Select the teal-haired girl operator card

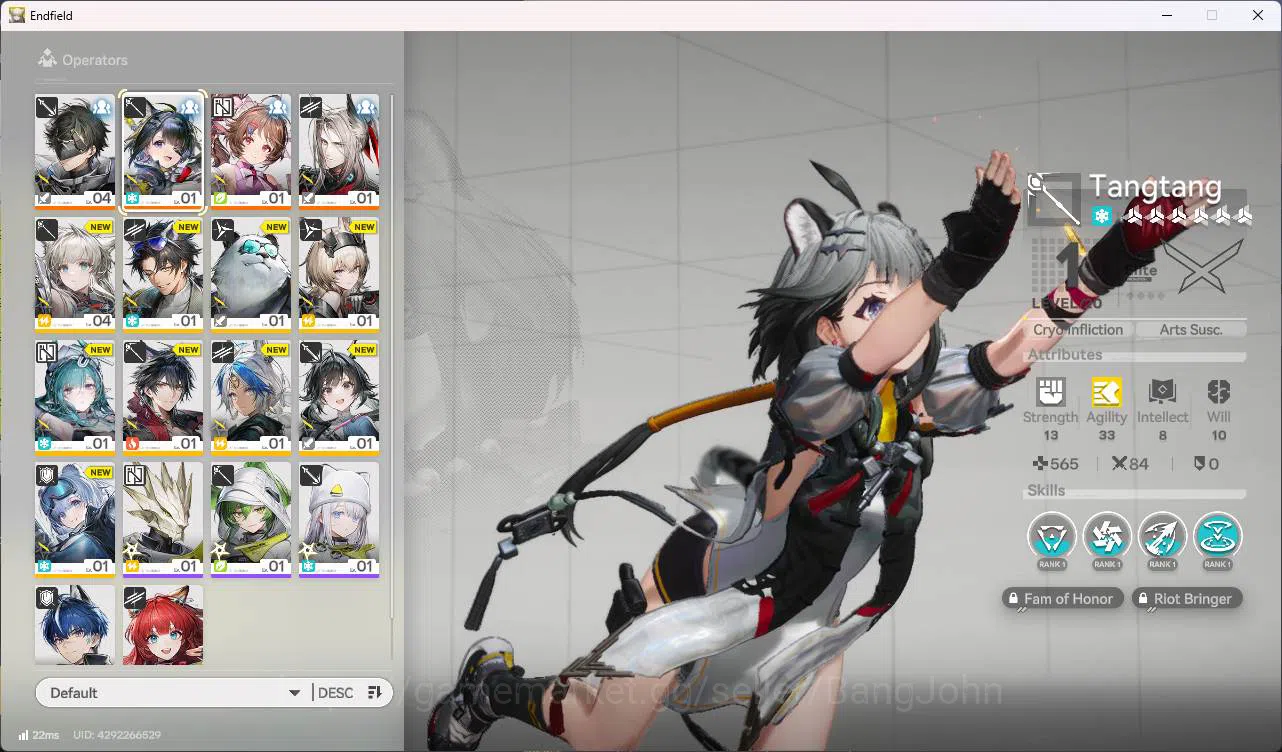[x=75, y=397]
